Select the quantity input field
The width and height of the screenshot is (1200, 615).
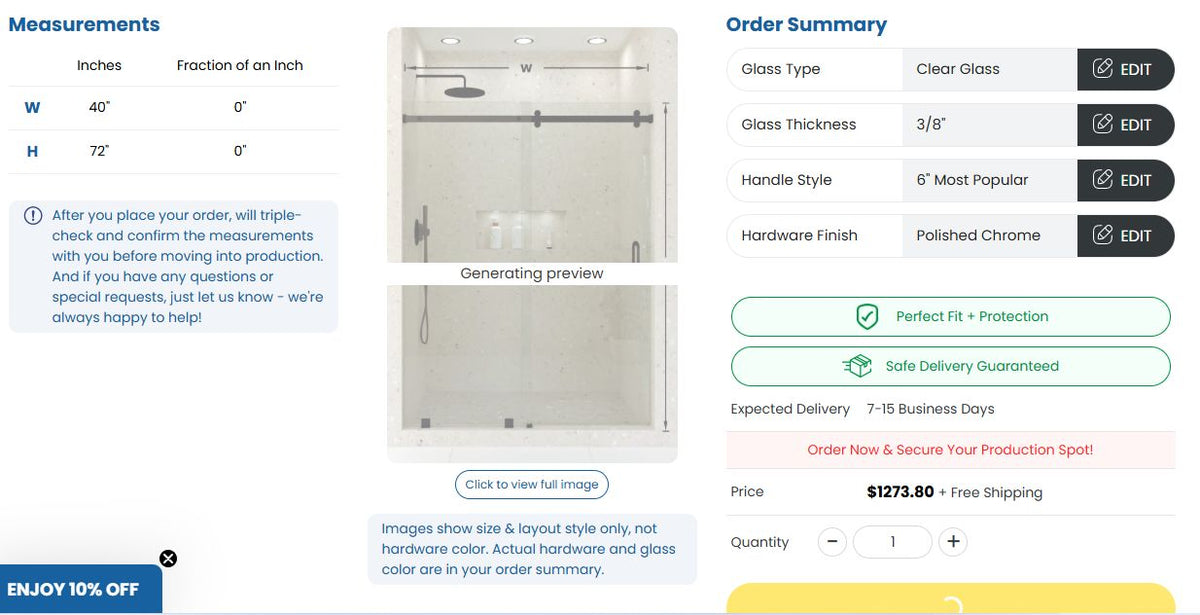[x=892, y=542]
